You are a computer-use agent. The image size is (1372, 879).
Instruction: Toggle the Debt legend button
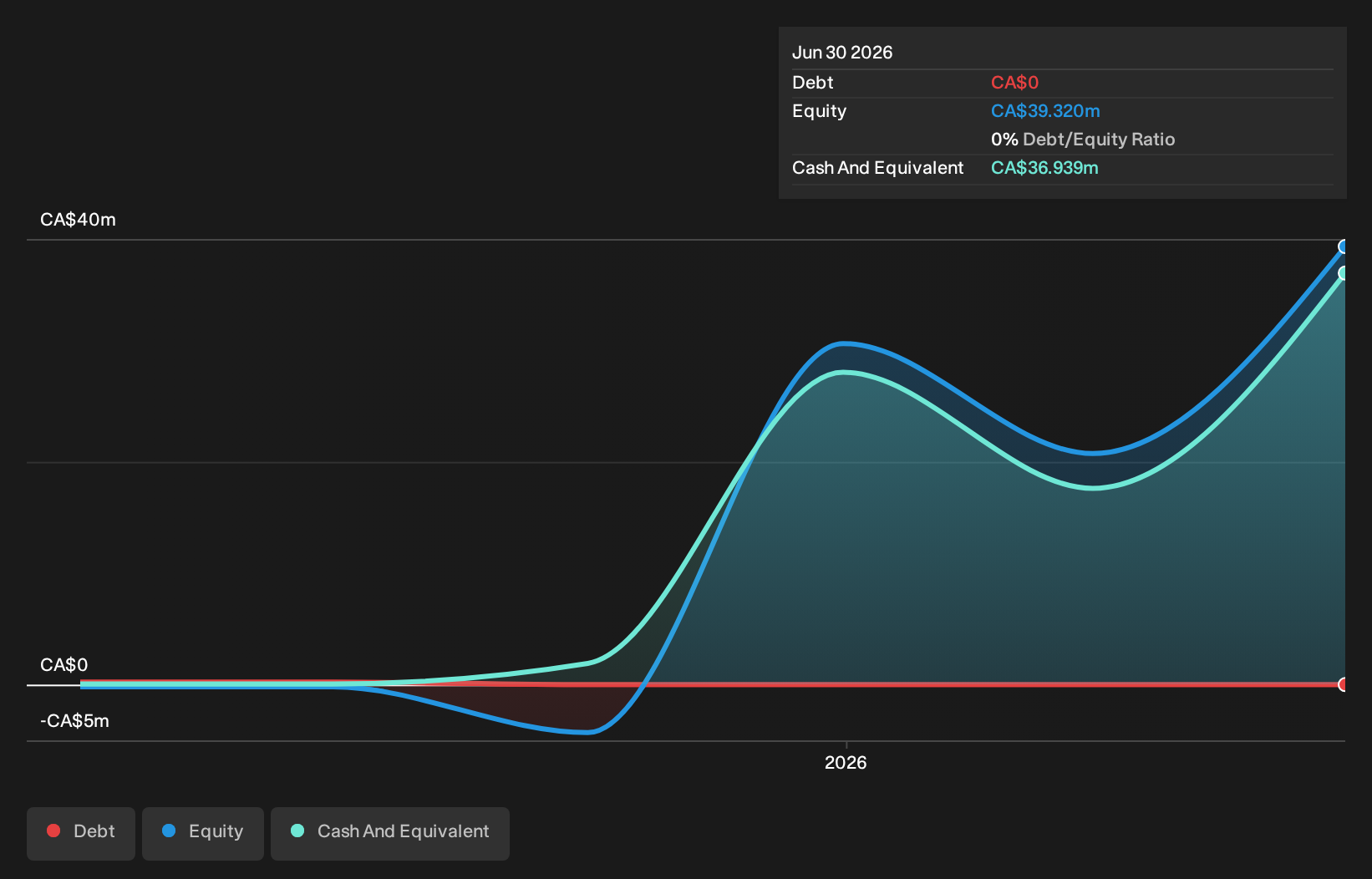pyautogui.click(x=81, y=833)
